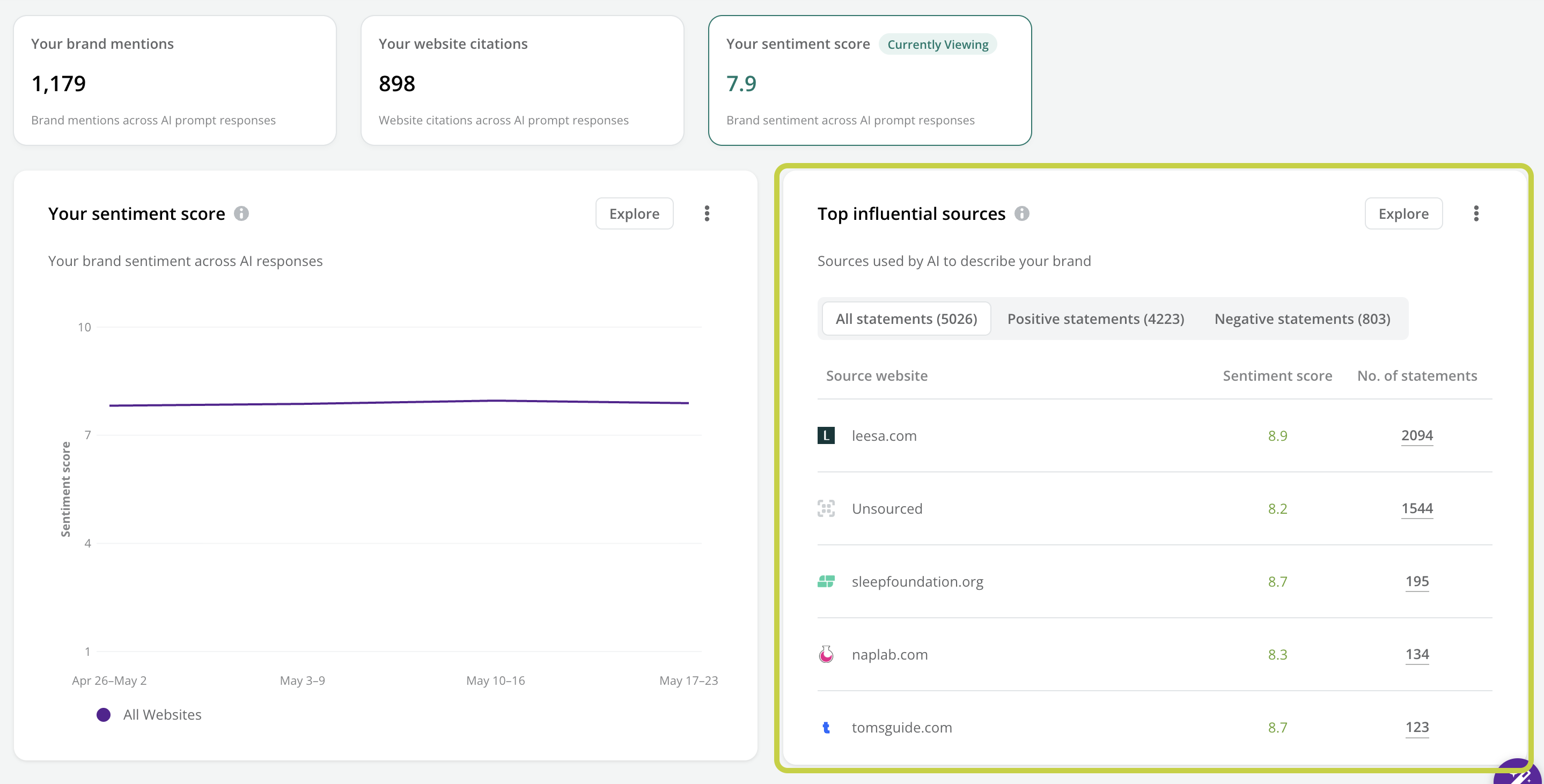Click the No. of statements column header
The height and width of the screenshot is (784, 1544).
[1417, 375]
